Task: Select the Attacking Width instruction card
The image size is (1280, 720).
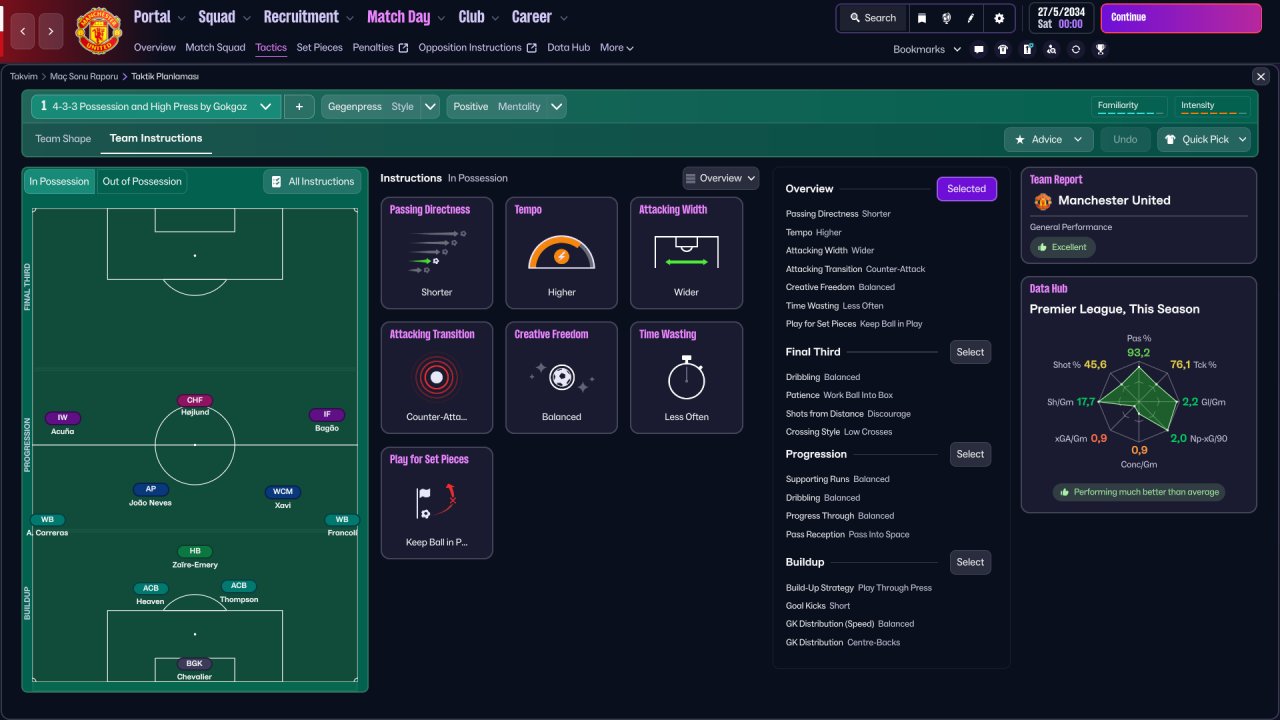Action: 687,252
